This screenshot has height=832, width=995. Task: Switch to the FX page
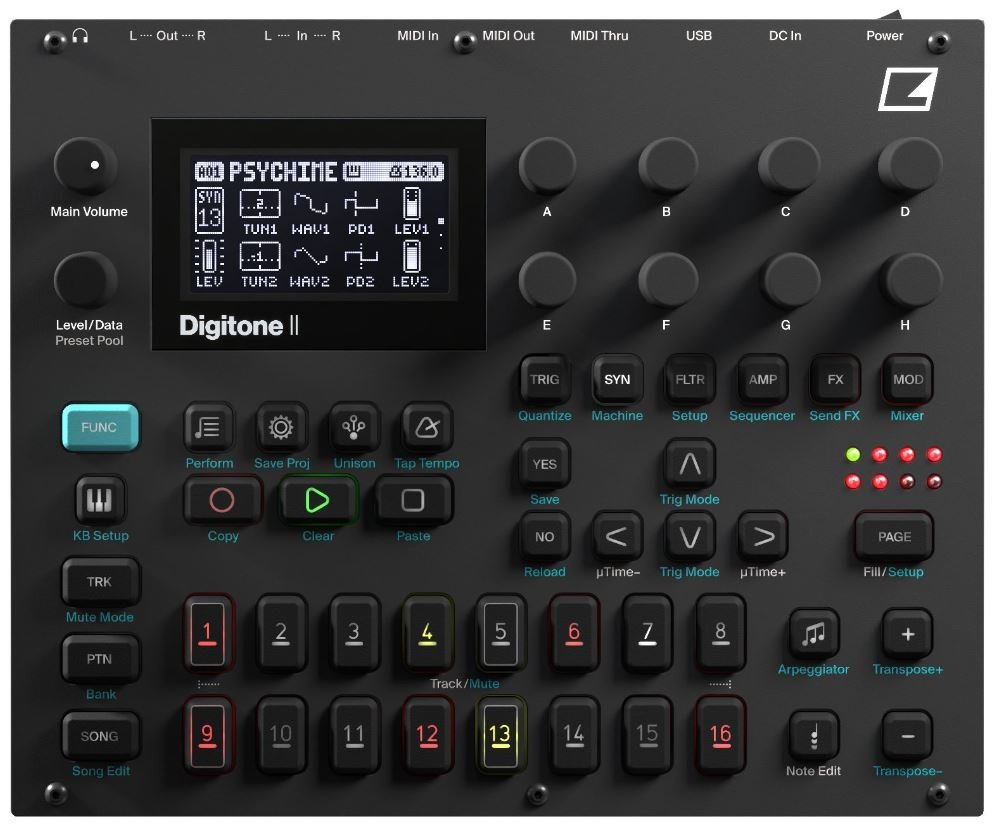835,380
